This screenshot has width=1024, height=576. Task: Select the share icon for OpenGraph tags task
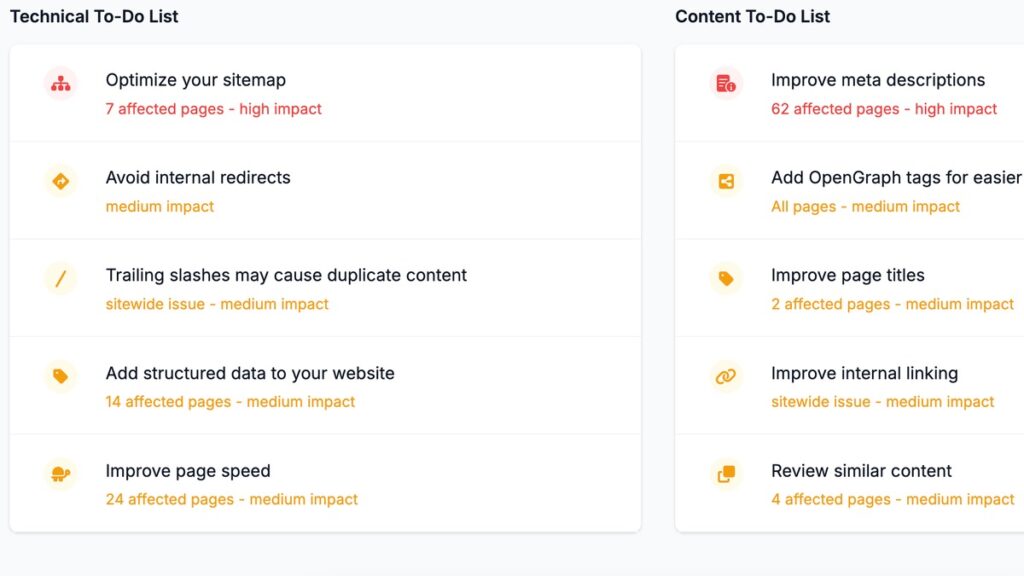[x=725, y=182]
